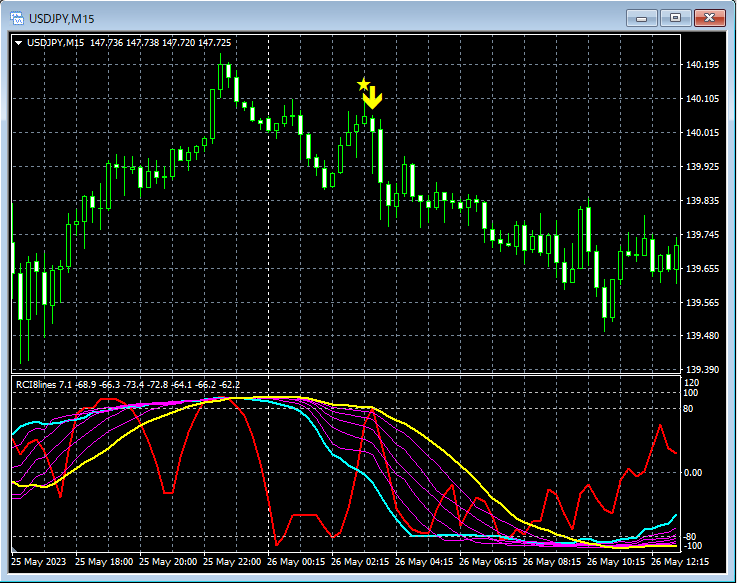
Task: Click the yellow star marker on the chart
Action: click(x=363, y=84)
